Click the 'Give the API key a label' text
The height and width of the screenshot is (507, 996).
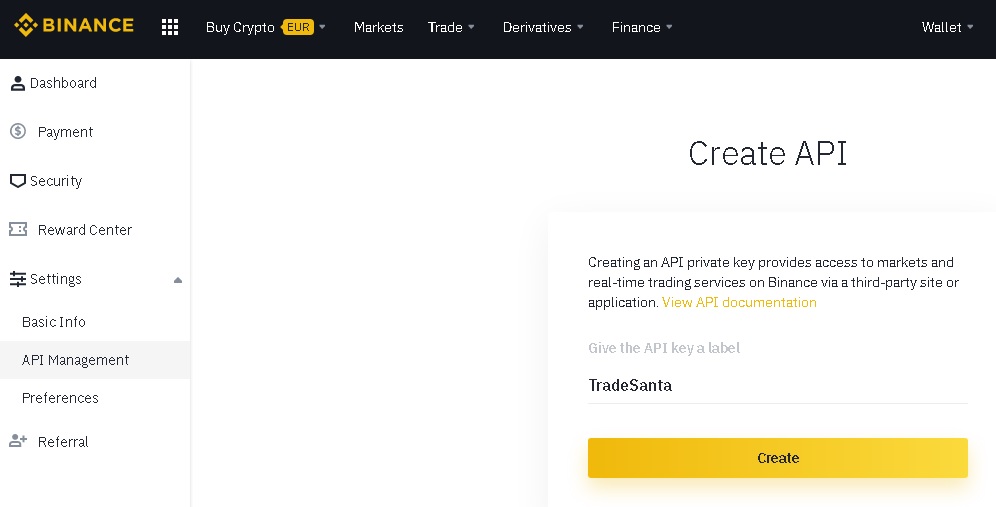pyautogui.click(x=664, y=348)
